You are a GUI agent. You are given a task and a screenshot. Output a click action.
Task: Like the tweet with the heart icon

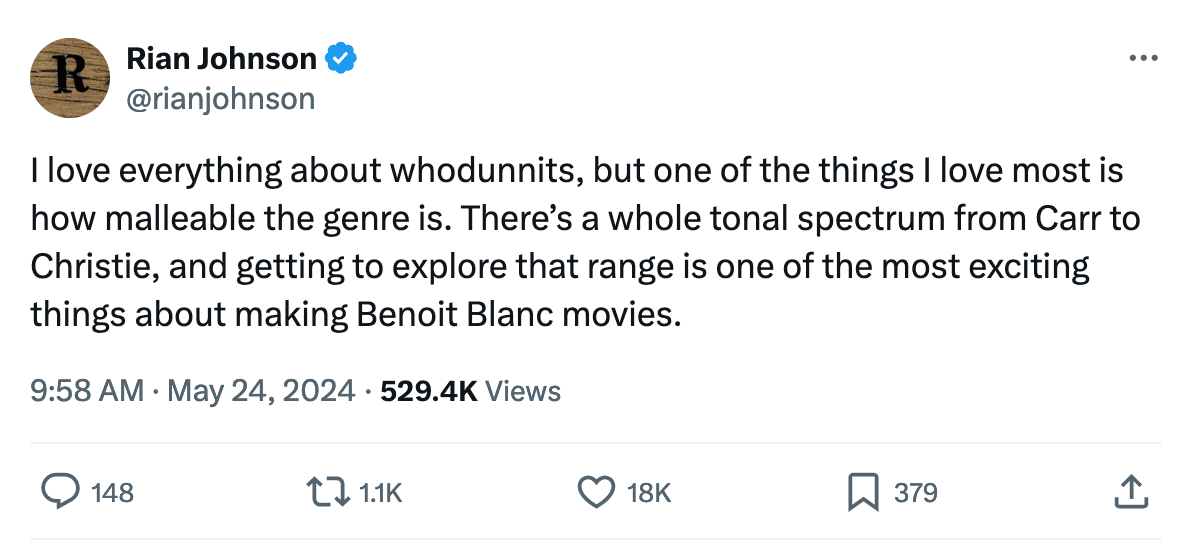click(x=596, y=492)
